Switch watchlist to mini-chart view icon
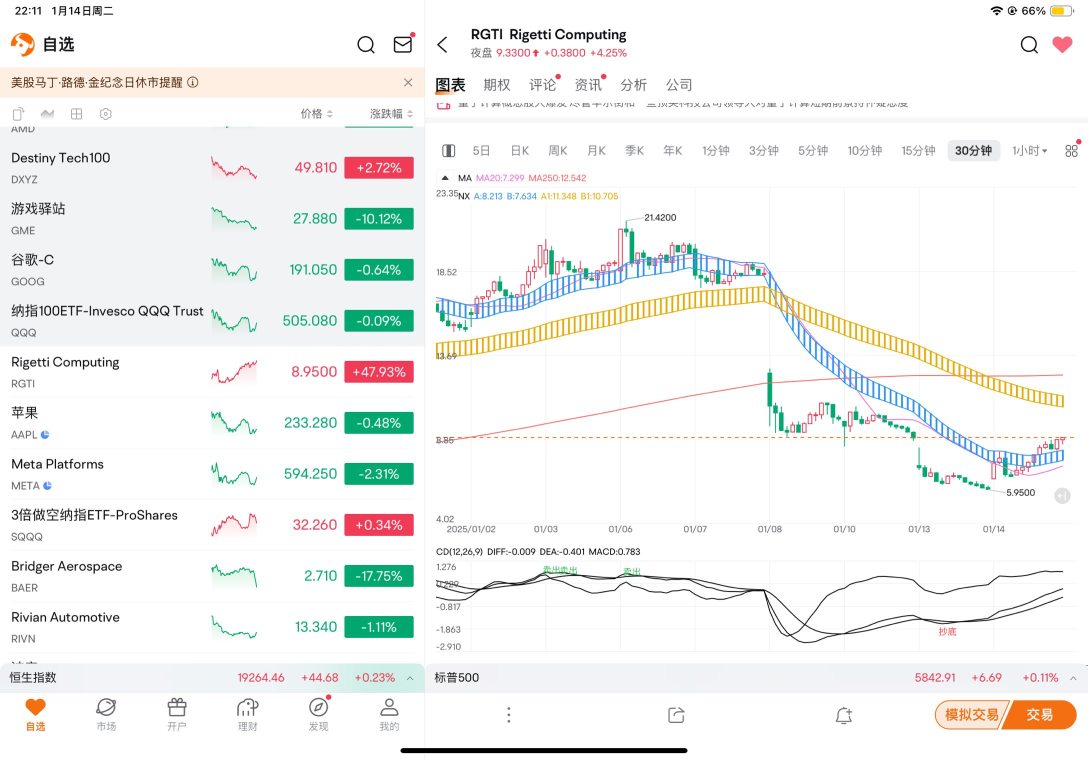 [x=47, y=114]
